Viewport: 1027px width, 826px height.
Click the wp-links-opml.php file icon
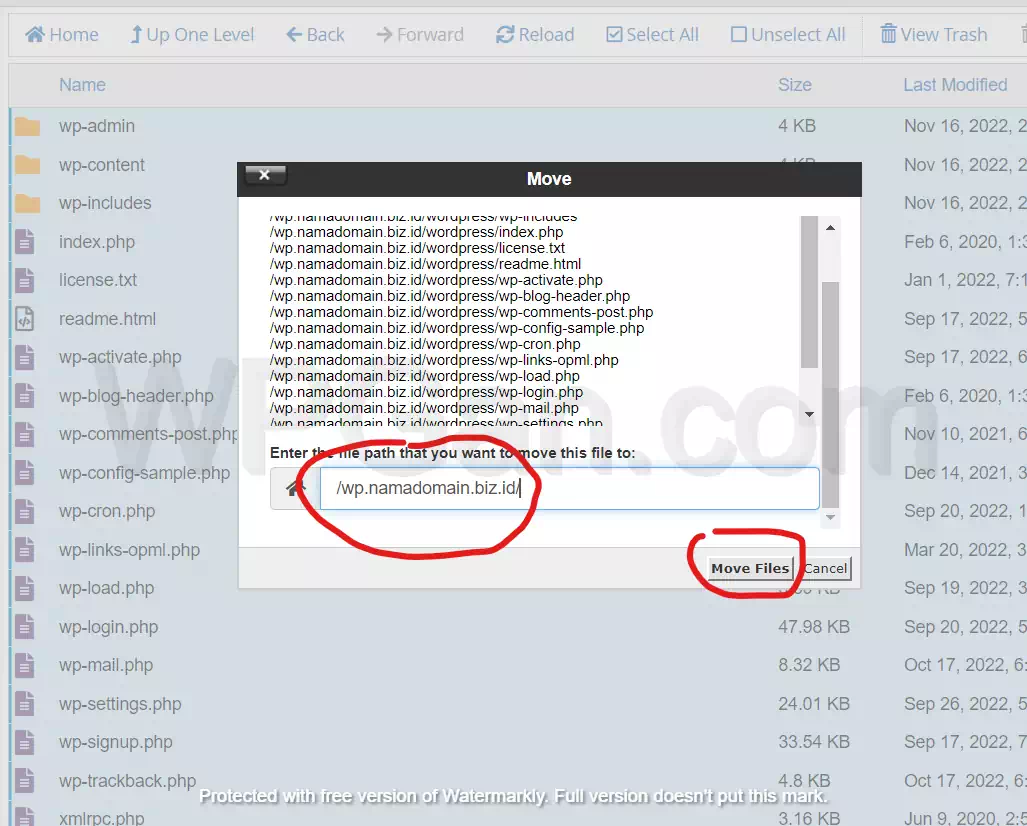[x=25, y=550]
